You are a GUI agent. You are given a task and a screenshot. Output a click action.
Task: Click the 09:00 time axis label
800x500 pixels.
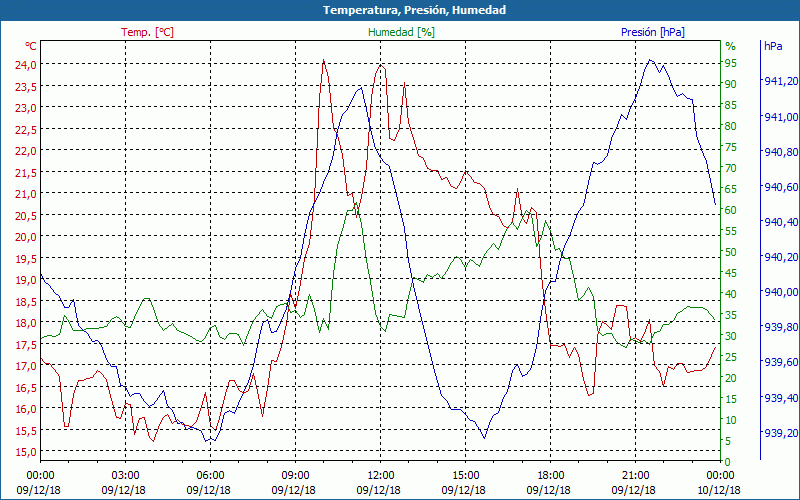click(x=295, y=477)
